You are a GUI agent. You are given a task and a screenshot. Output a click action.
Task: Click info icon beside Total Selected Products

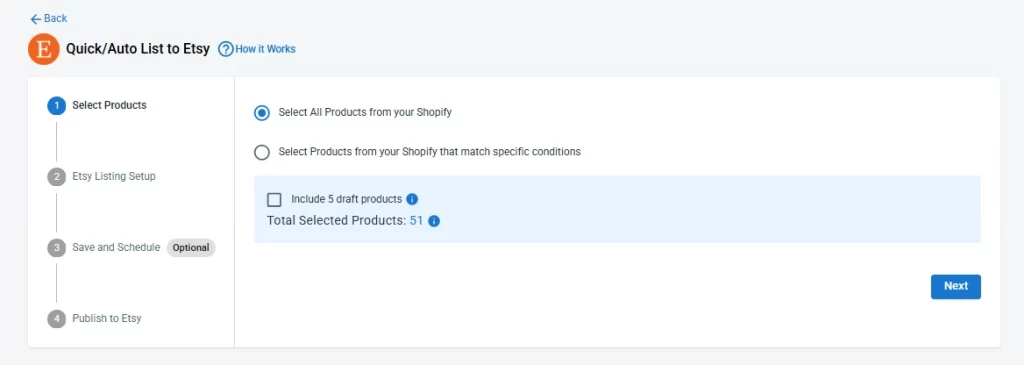434,221
